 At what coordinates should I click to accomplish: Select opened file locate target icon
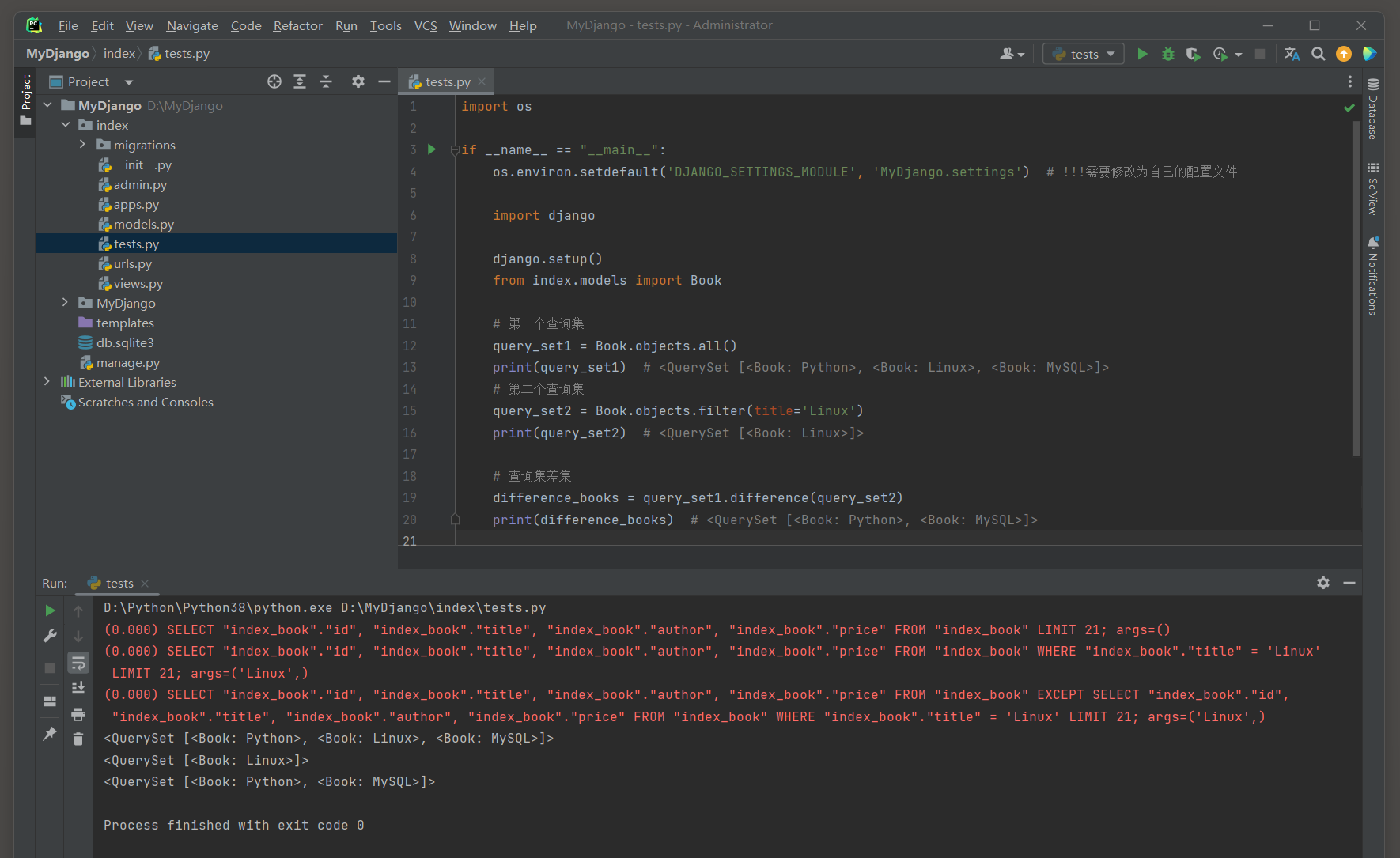coord(274,81)
